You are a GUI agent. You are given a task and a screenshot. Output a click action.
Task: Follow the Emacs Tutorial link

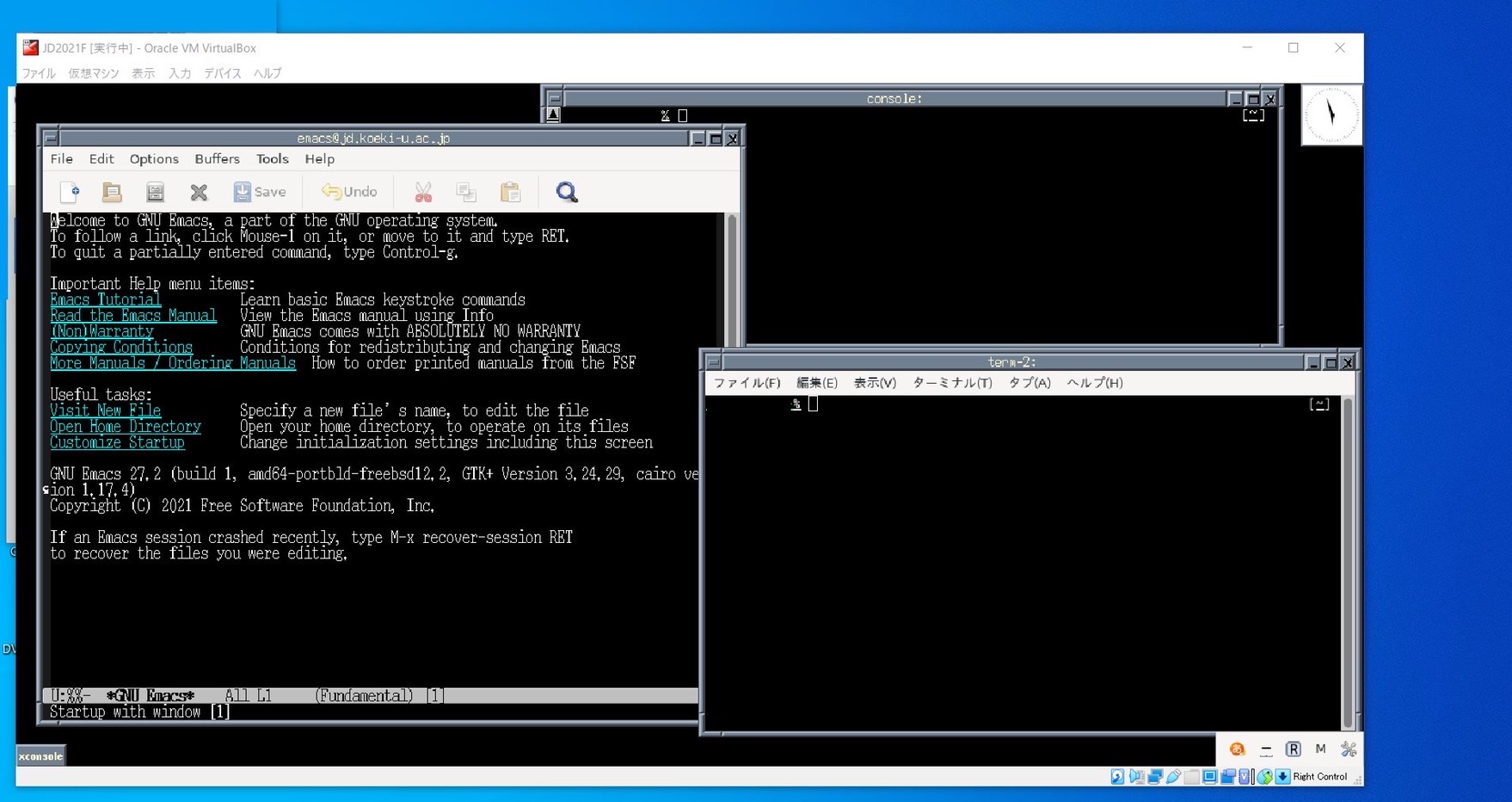105,299
